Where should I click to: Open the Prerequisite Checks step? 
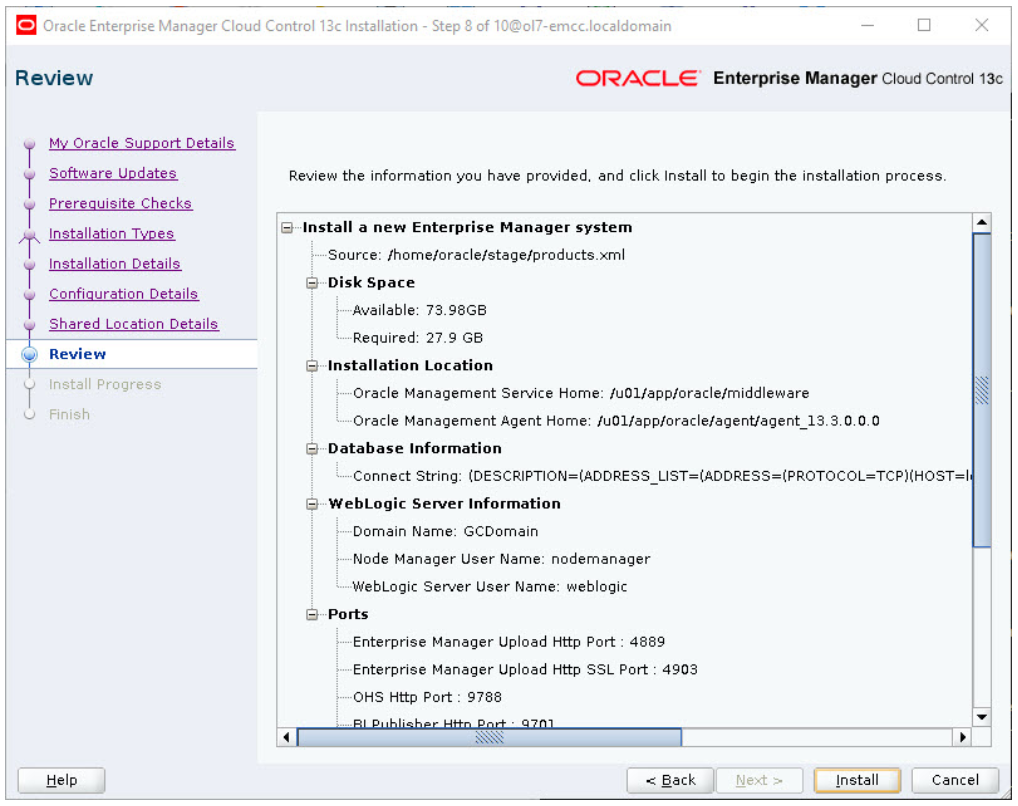tap(120, 203)
